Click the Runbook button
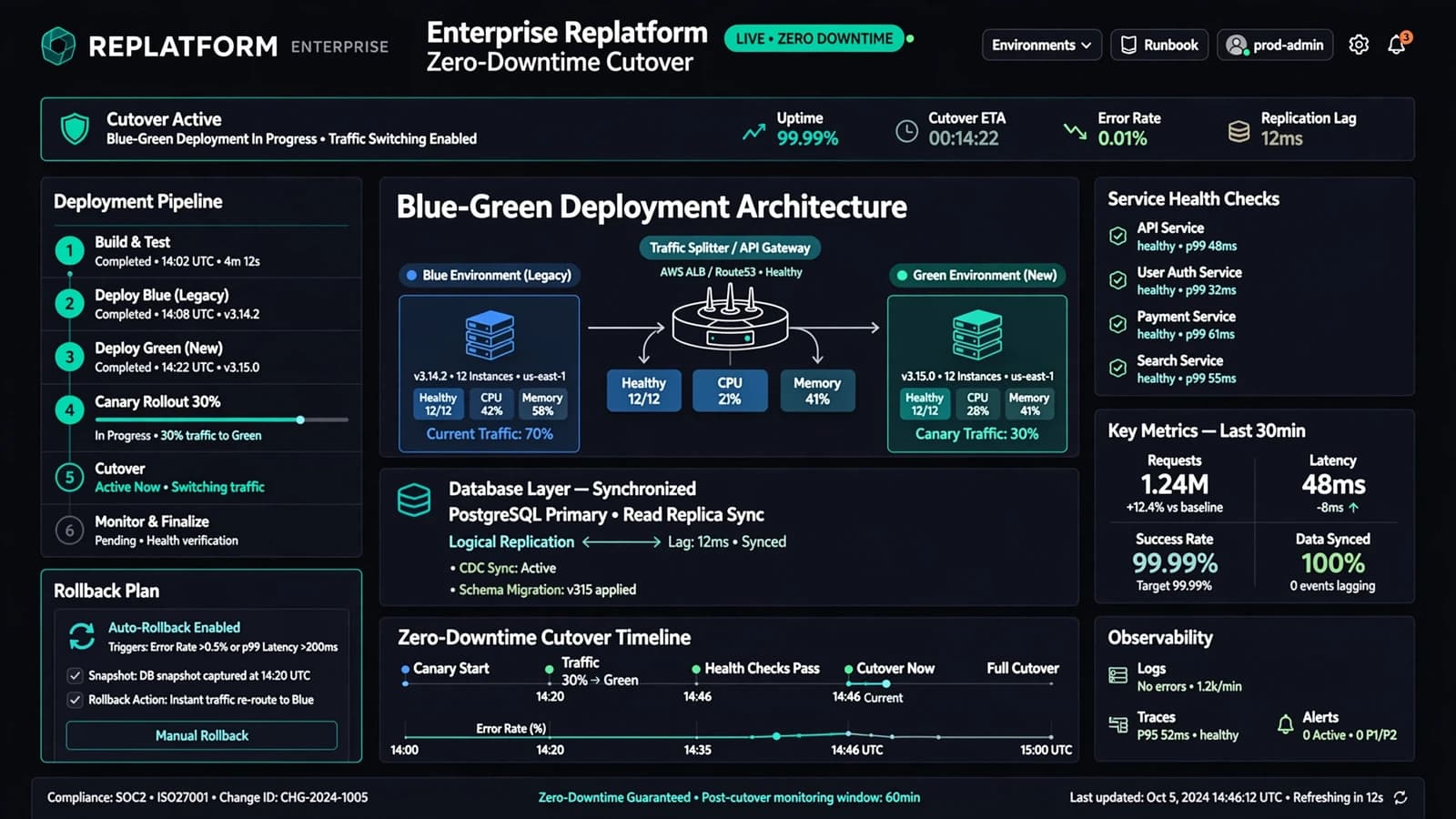The height and width of the screenshot is (819, 1456). point(1159,45)
